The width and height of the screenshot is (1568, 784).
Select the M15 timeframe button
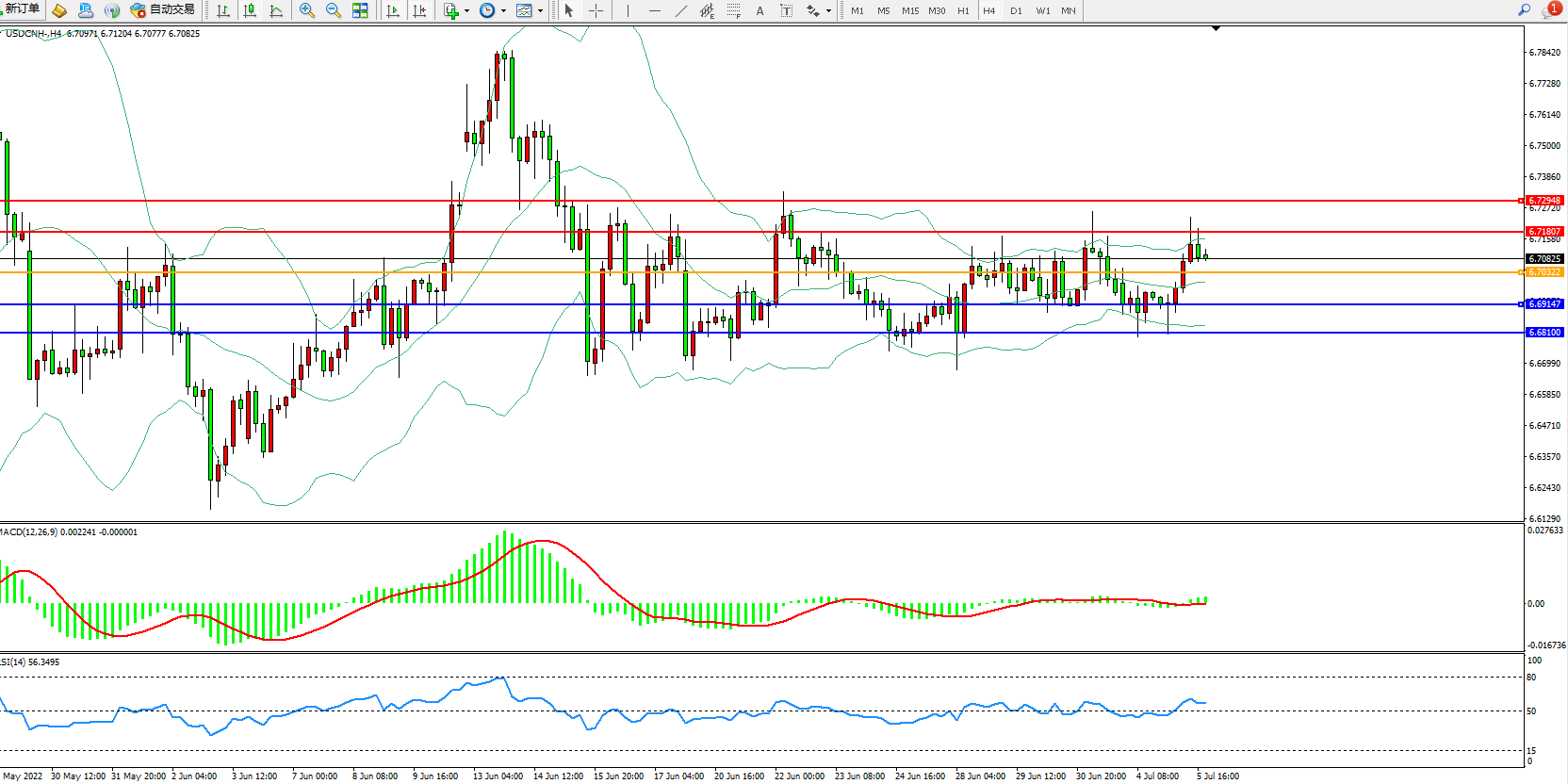909,11
